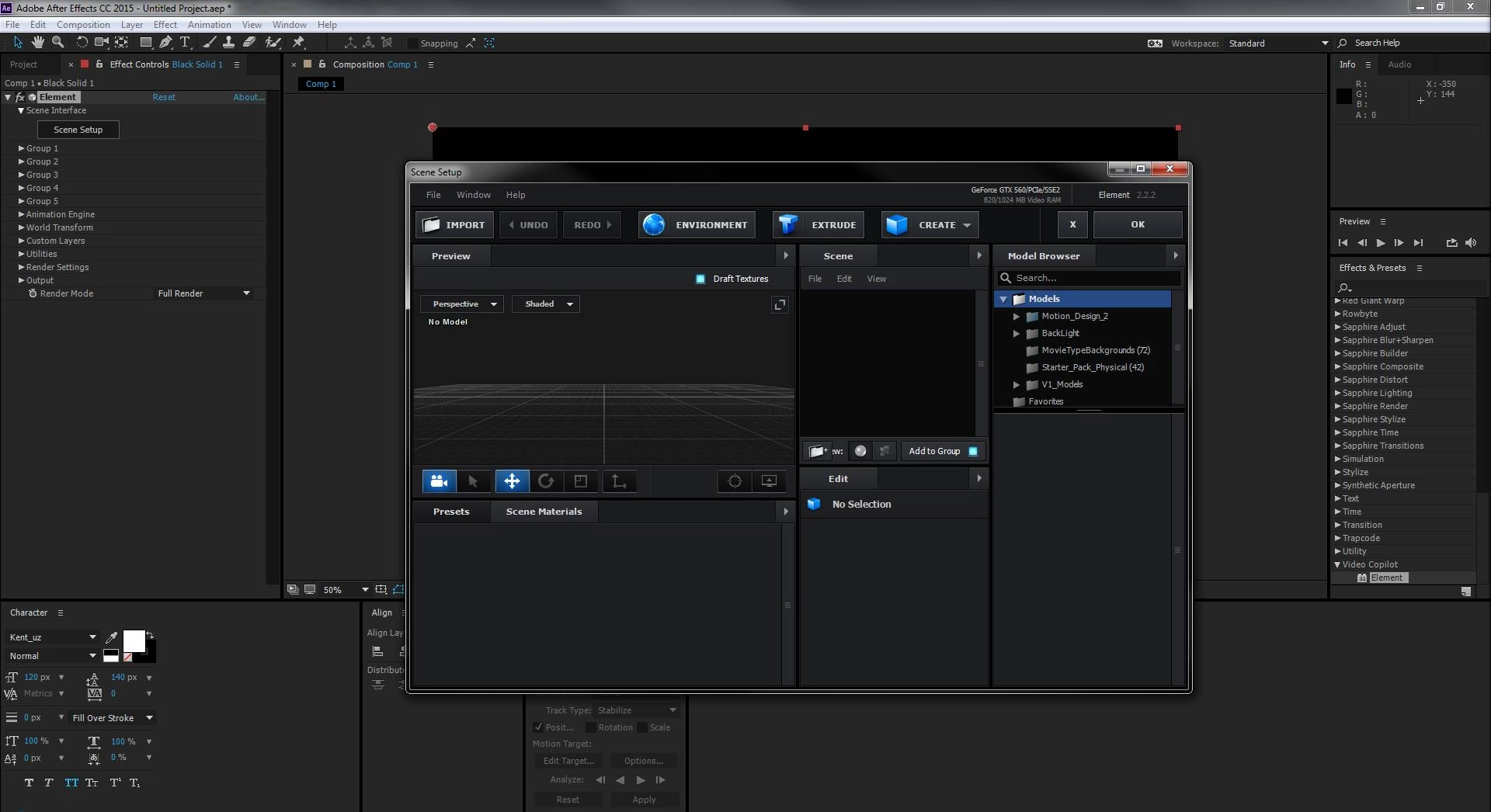Select the Rectangle shape tool
1491x812 pixels.
click(x=145, y=43)
